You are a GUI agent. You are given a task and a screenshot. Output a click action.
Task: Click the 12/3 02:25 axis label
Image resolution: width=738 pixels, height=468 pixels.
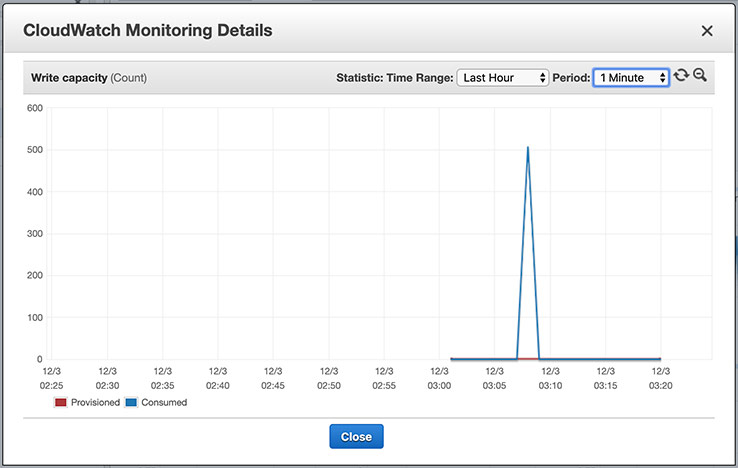[x=51, y=379]
